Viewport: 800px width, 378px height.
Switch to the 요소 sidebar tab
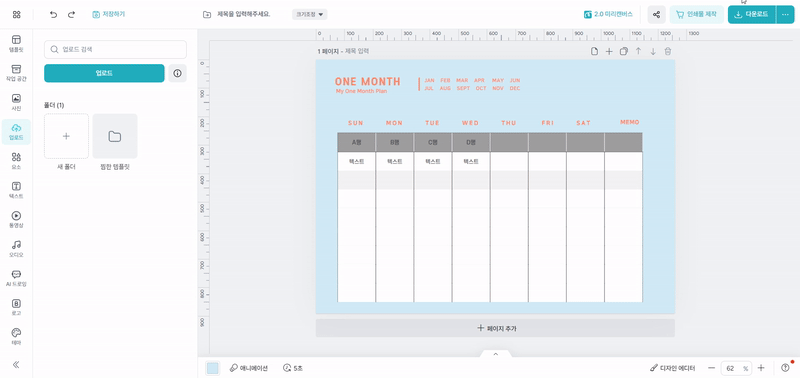coord(16,161)
